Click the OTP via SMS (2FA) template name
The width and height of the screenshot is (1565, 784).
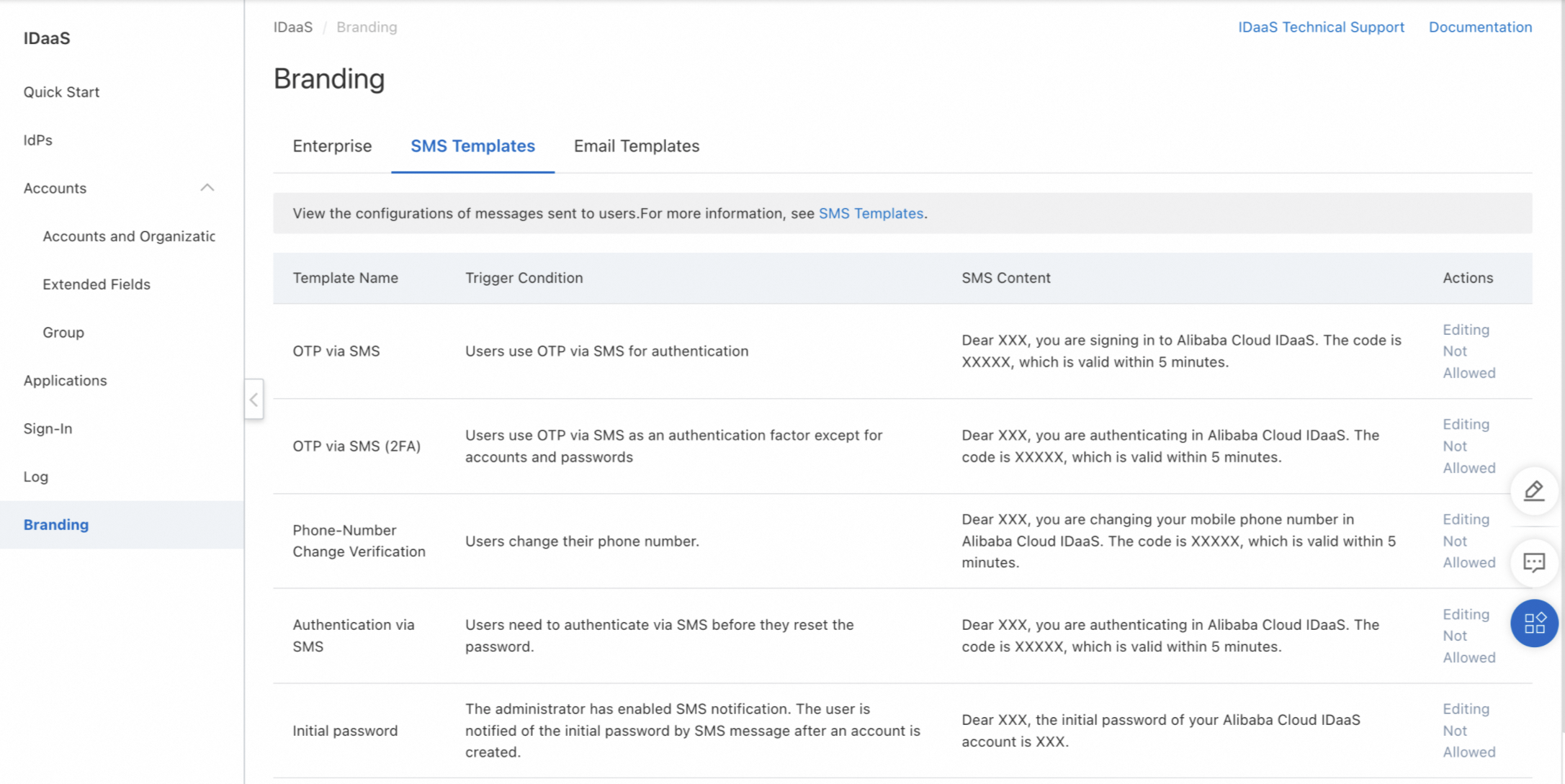coord(357,446)
